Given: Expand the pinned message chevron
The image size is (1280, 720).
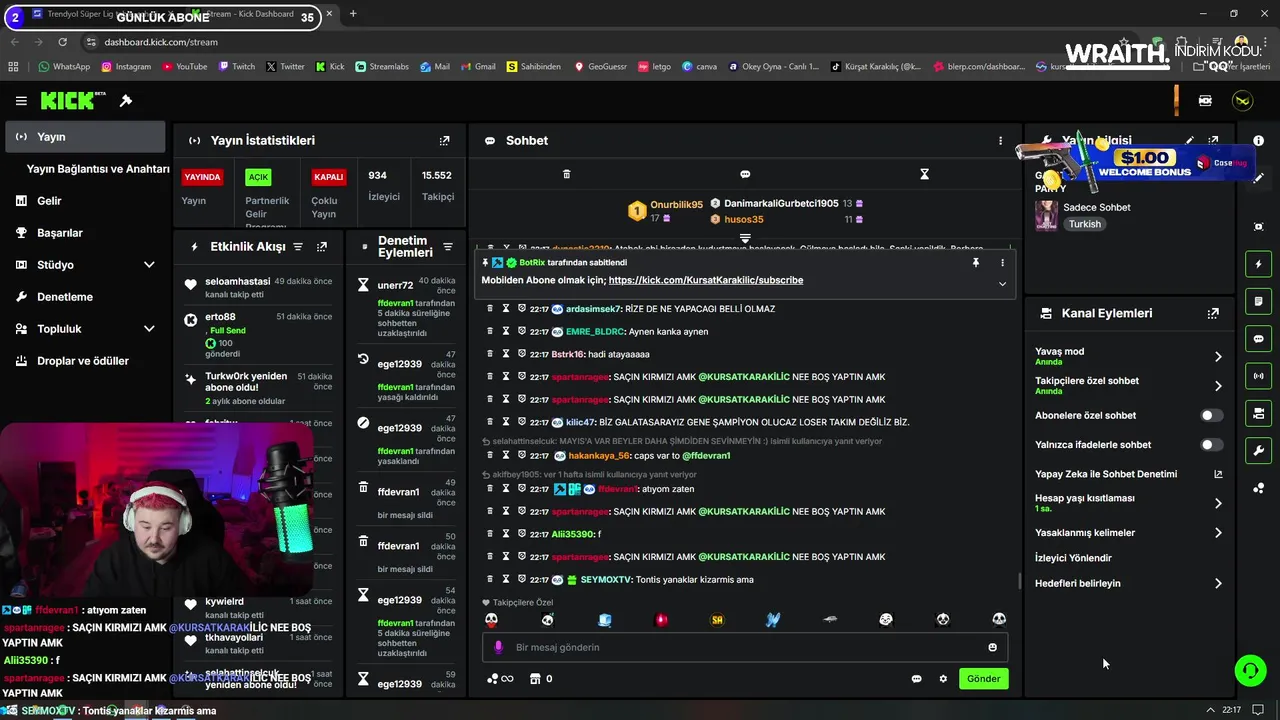Looking at the screenshot, I should coord(1002,284).
